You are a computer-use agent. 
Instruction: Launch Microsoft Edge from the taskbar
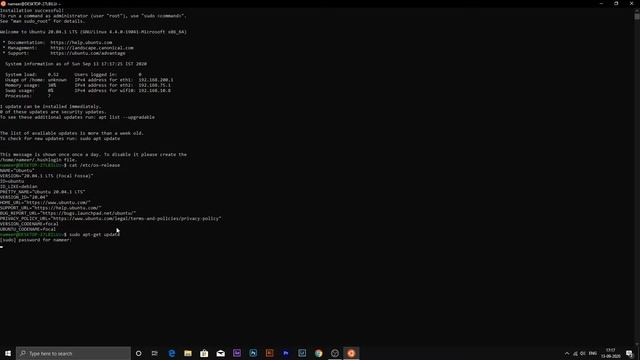171,353
